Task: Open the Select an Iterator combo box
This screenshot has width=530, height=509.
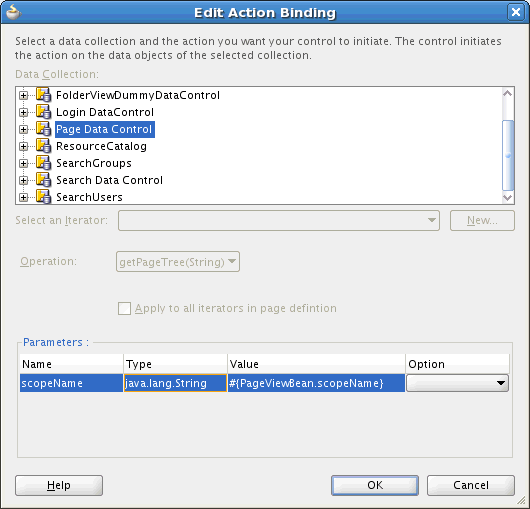Action: [279, 220]
